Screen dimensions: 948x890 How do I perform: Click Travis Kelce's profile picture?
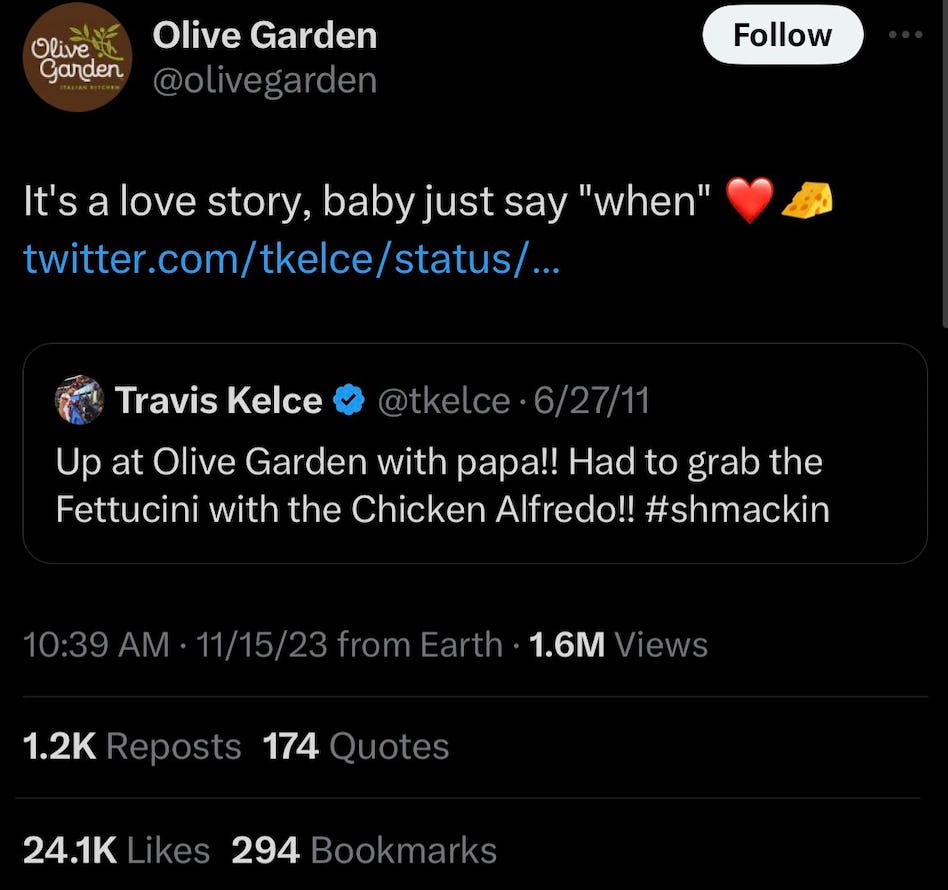point(79,400)
